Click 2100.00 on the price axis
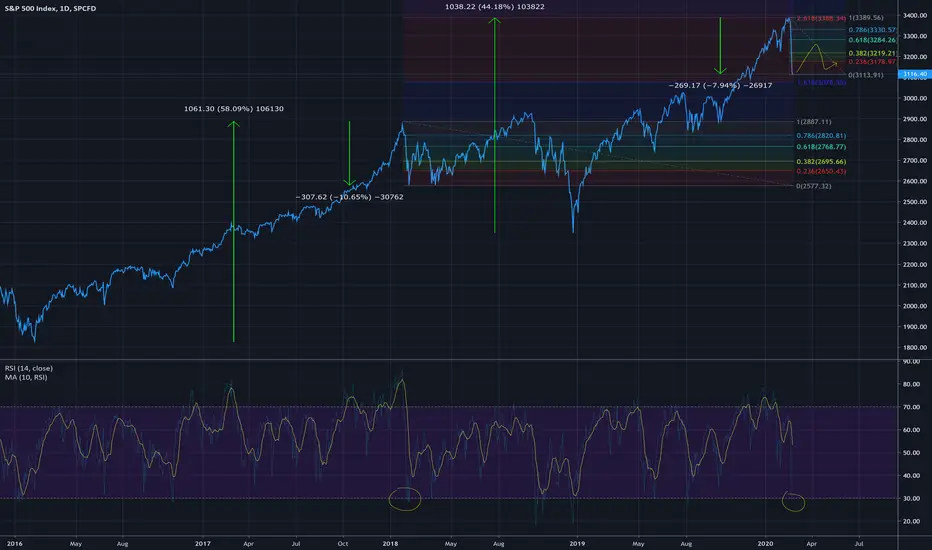932x550 pixels. 915,285
